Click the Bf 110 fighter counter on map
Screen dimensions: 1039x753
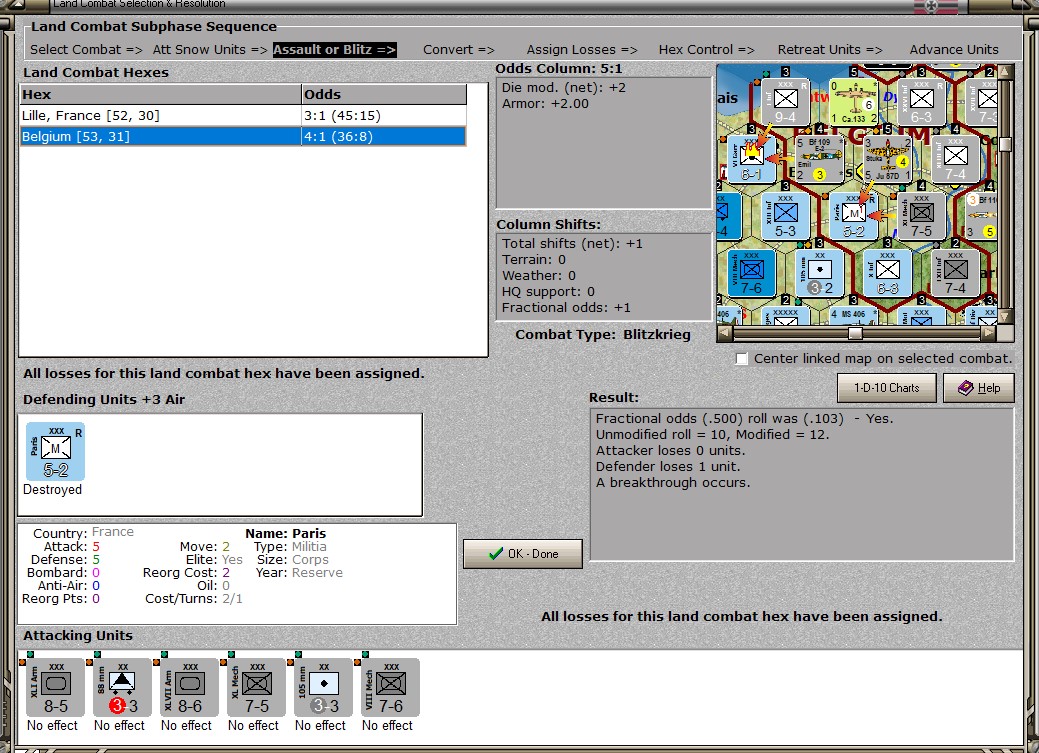(982, 216)
